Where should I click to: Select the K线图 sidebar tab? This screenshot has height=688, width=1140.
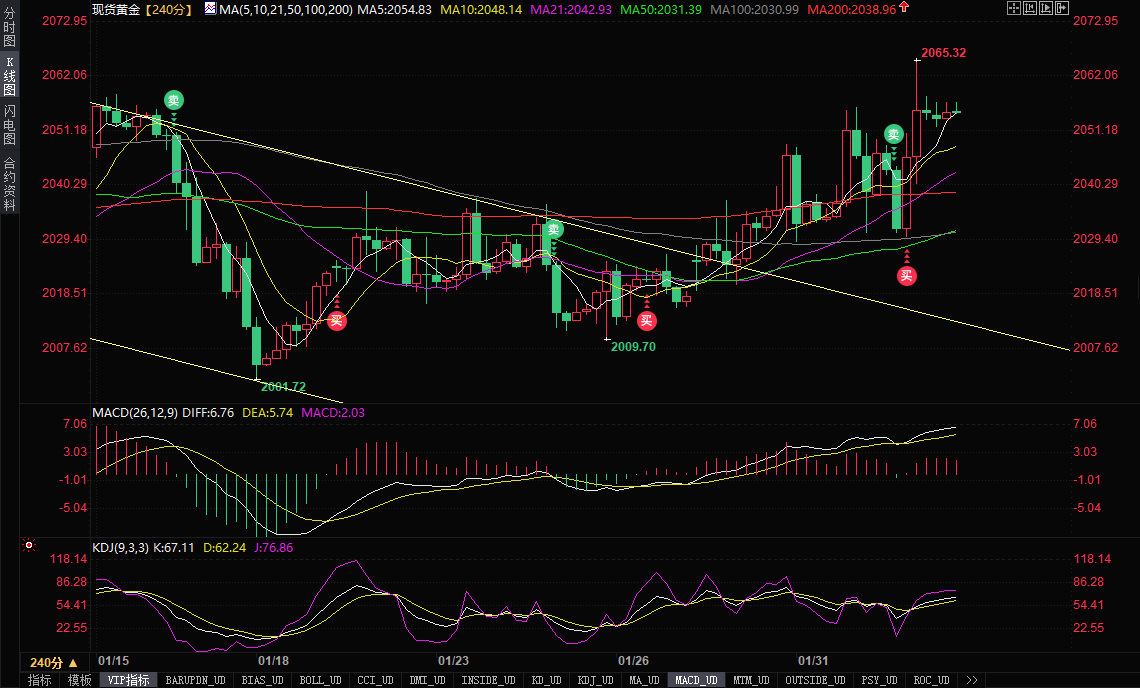(x=9, y=77)
